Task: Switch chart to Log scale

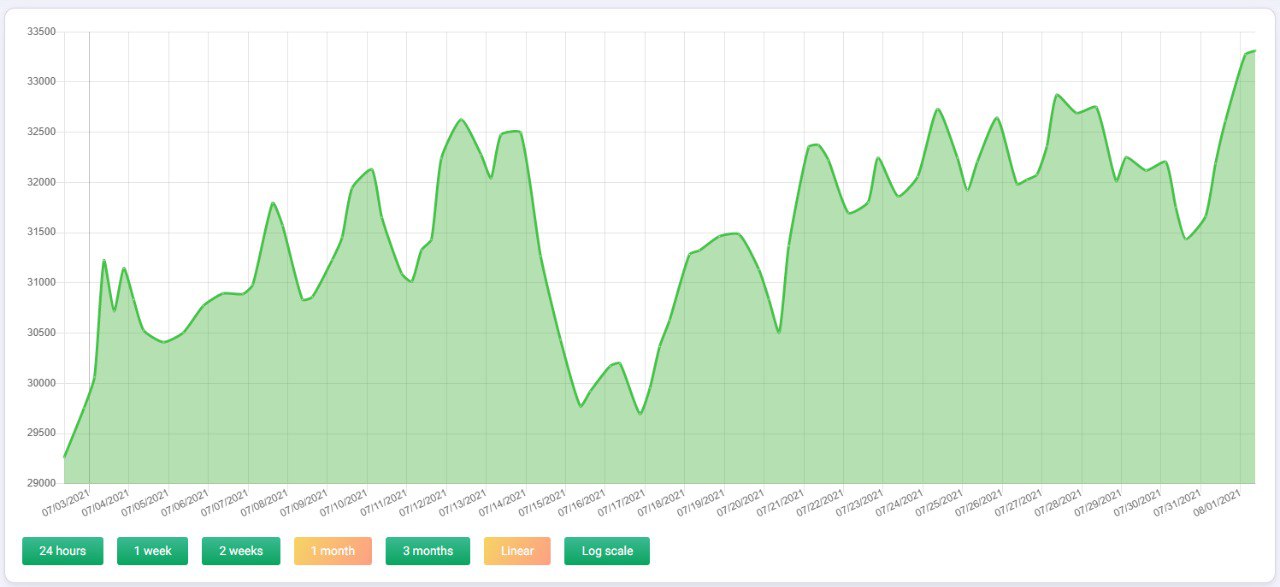Action: pyautogui.click(x=607, y=551)
